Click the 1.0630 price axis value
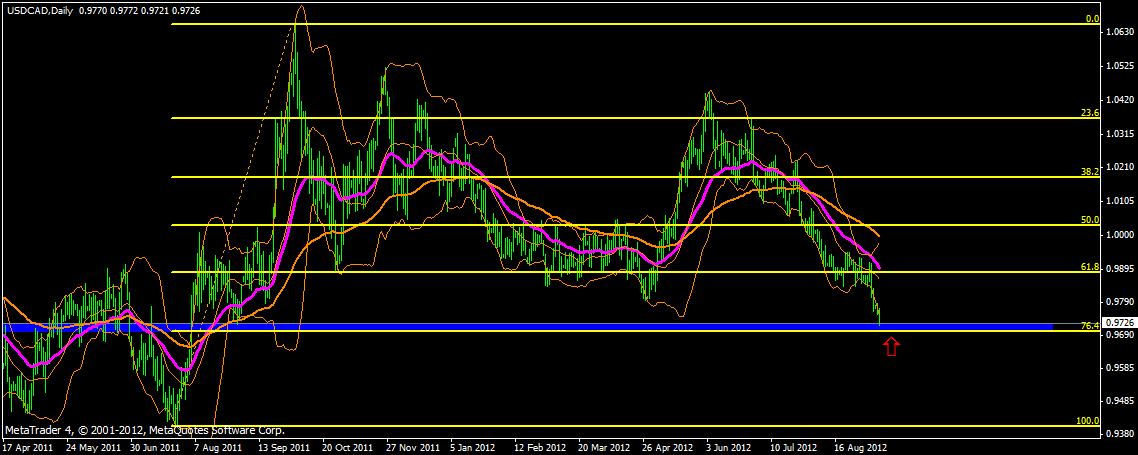Viewport: 1138px width, 455px height. 1120,32
